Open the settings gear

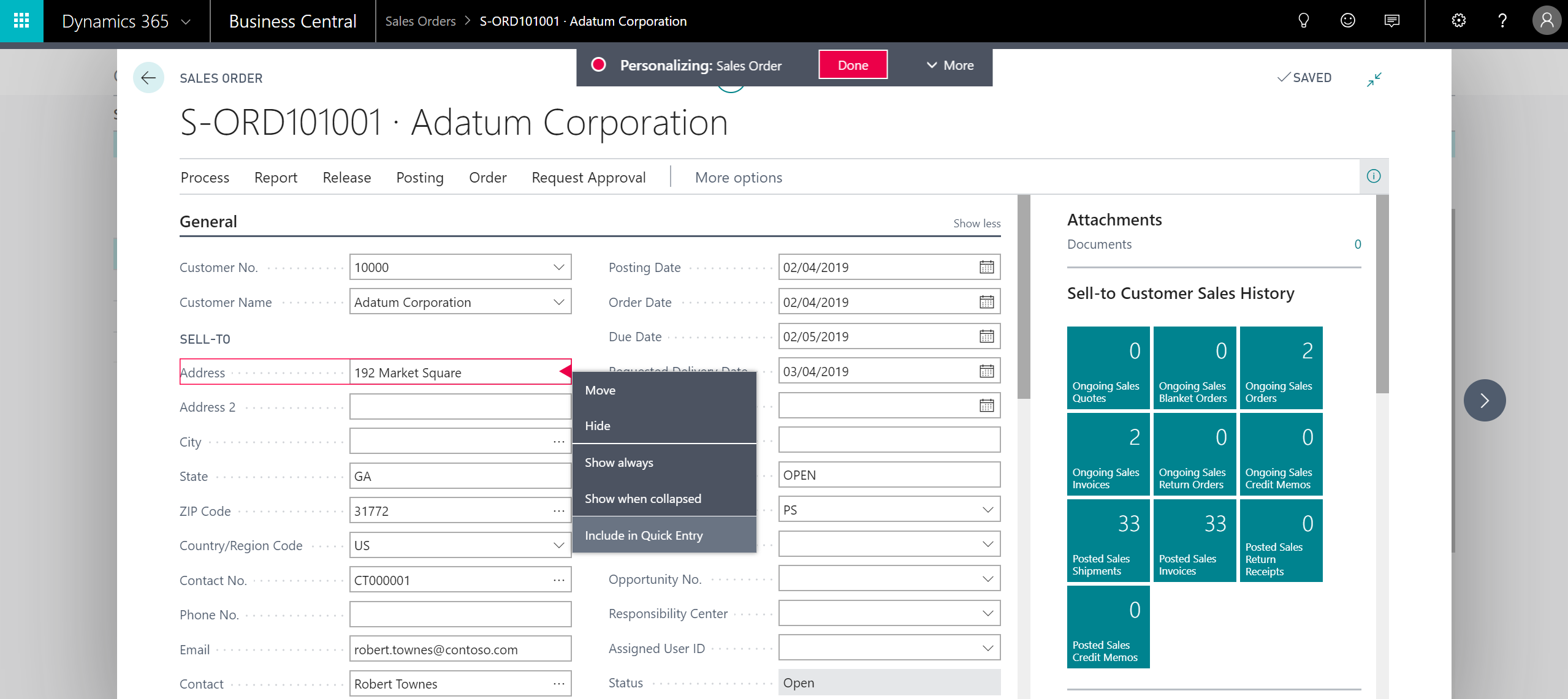1459,21
